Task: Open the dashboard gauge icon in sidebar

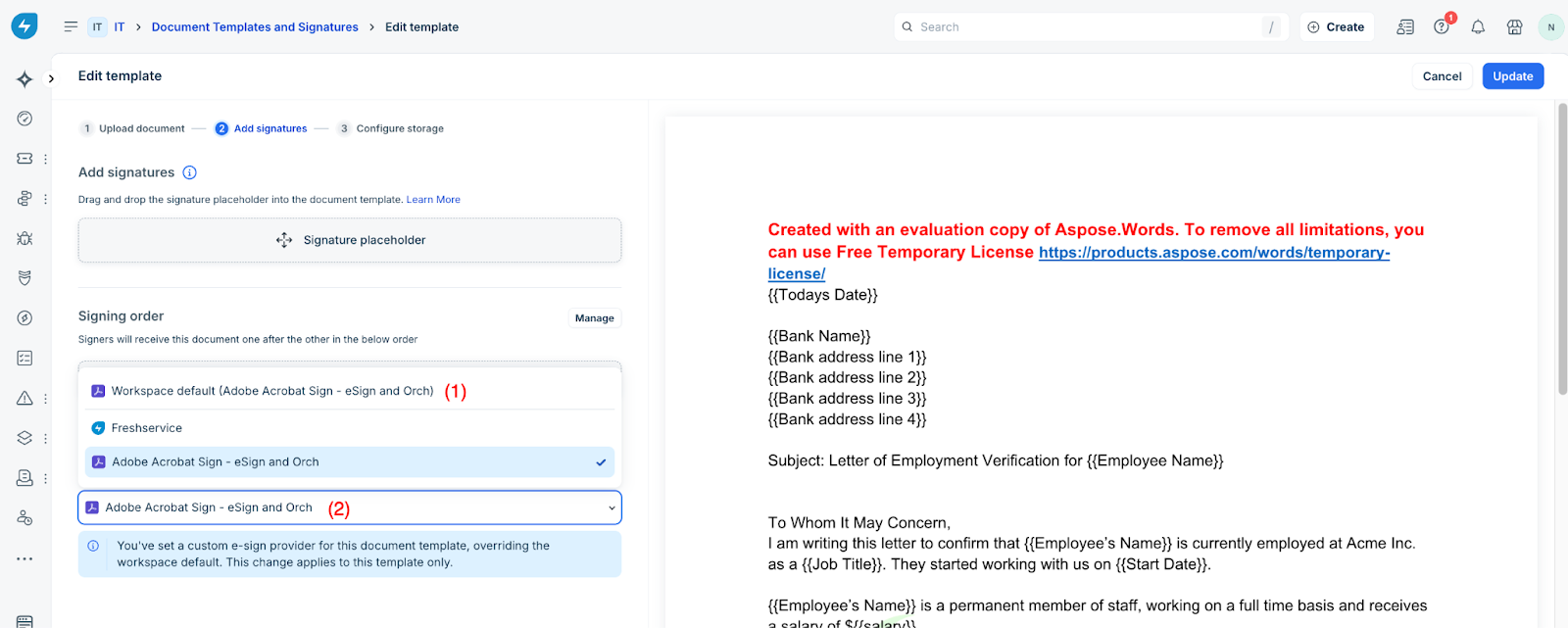Action: coord(24,119)
